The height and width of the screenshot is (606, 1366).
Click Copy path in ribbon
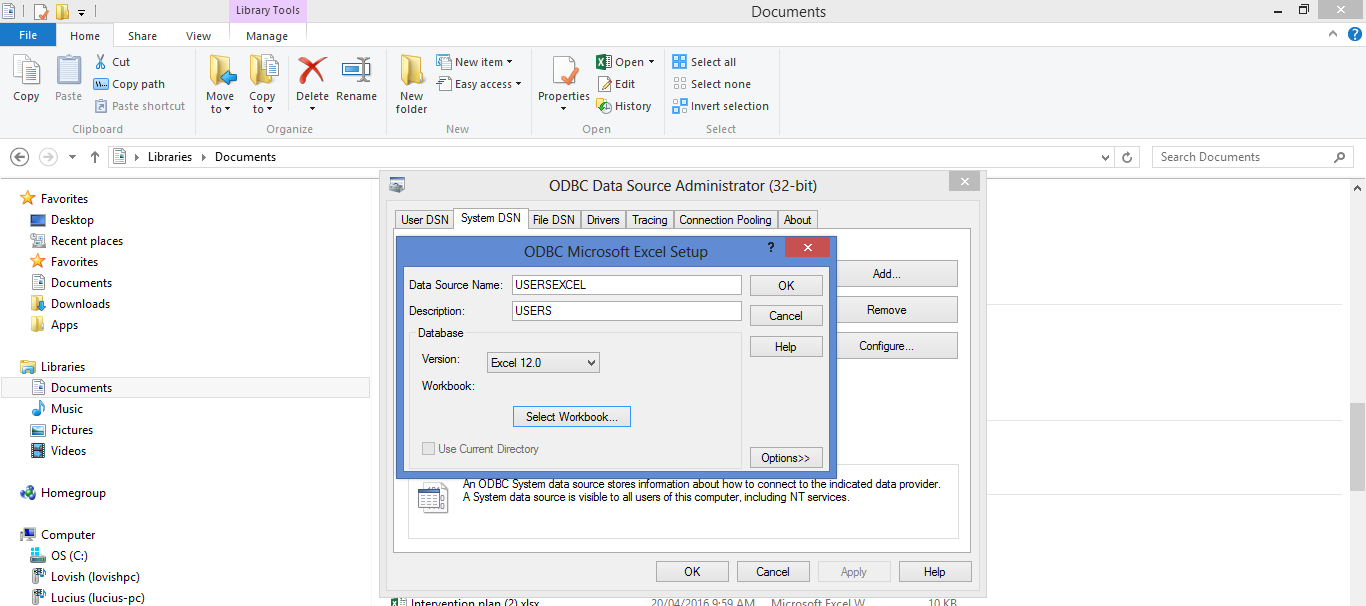pos(129,84)
